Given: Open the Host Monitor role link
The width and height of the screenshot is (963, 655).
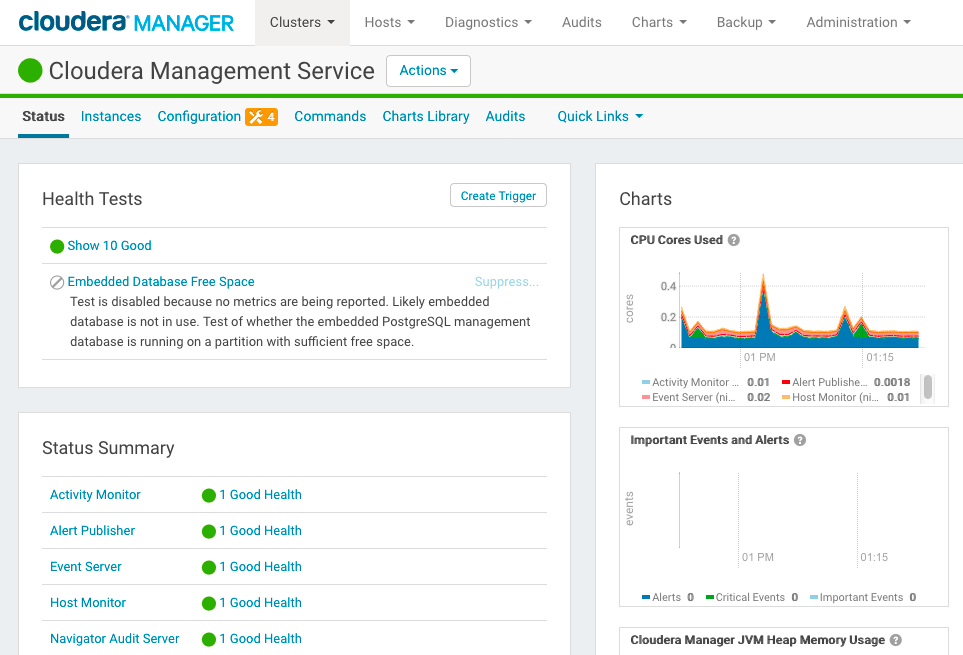Looking at the screenshot, I should coord(88,602).
